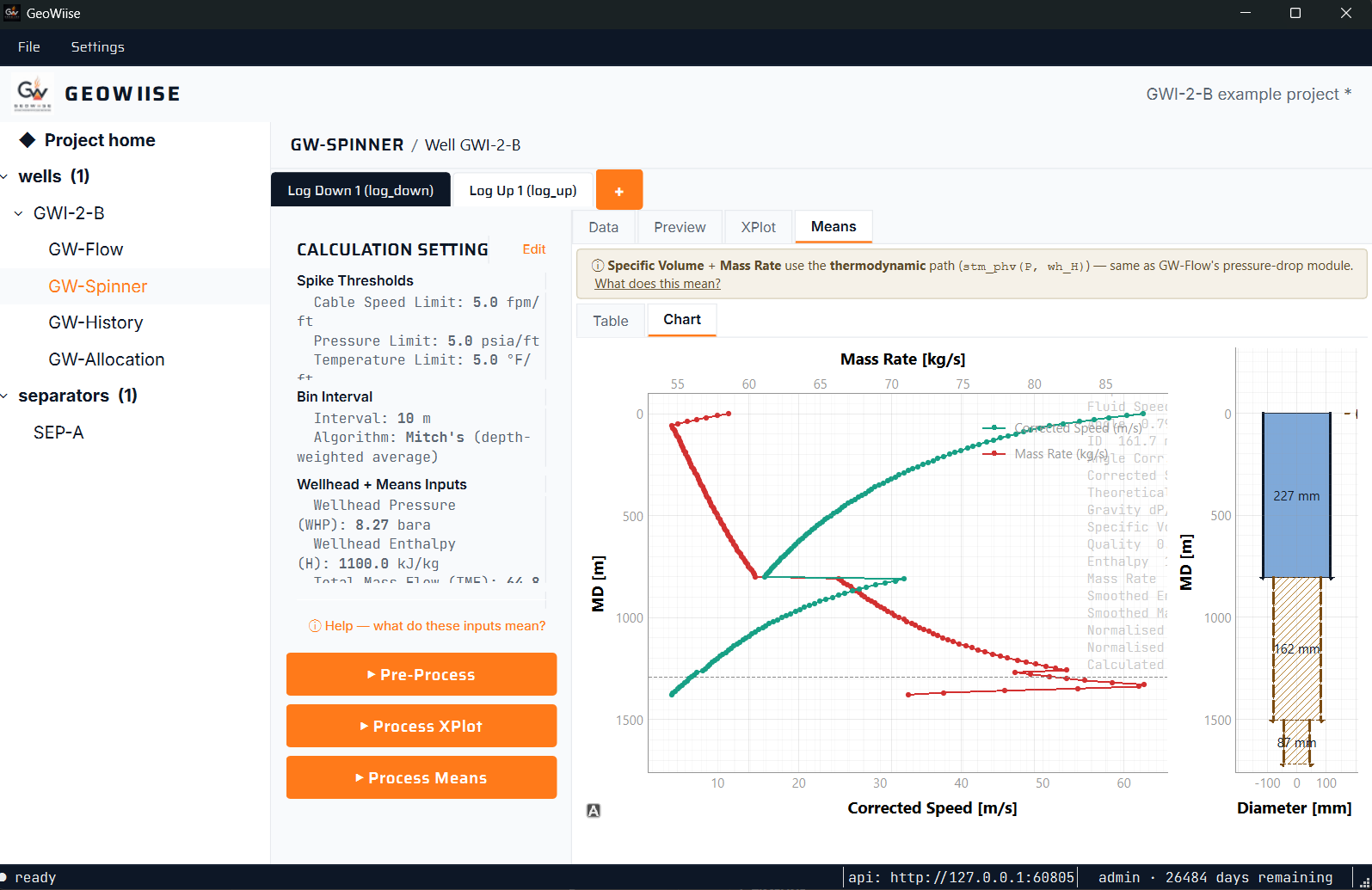This screenshot has width=1372, height=890.
Task: Collapse the GWI-2-B well node
Action: click(18, 213)
